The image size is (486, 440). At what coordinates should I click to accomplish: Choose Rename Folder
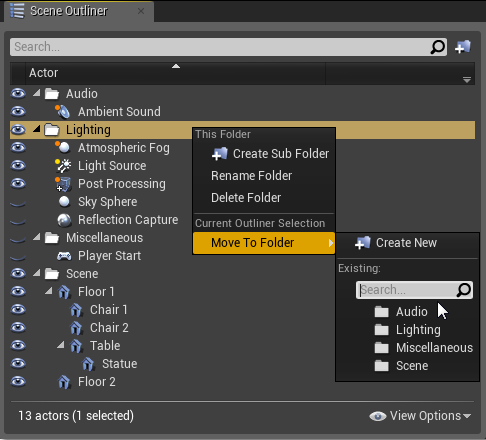(264, 176)
